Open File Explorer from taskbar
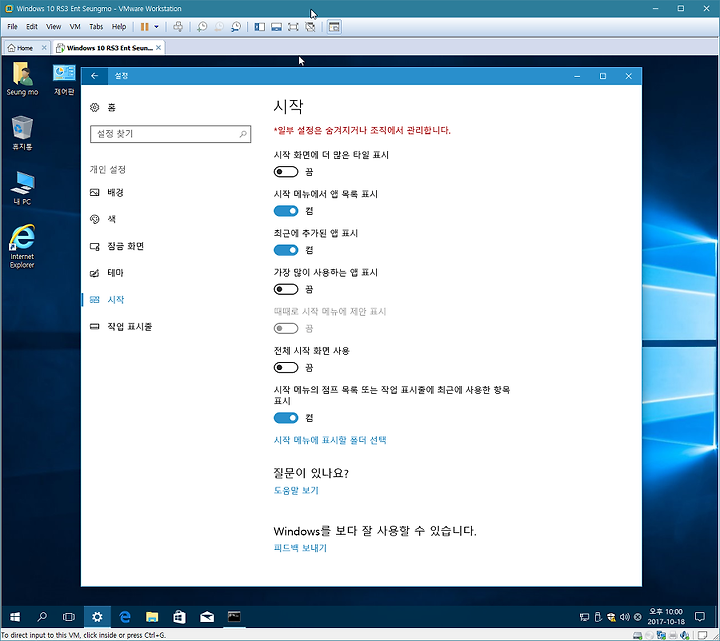Image resolution: width=720 pixels, height=641 pixels. pyautogui.click(x=152, y=617)
